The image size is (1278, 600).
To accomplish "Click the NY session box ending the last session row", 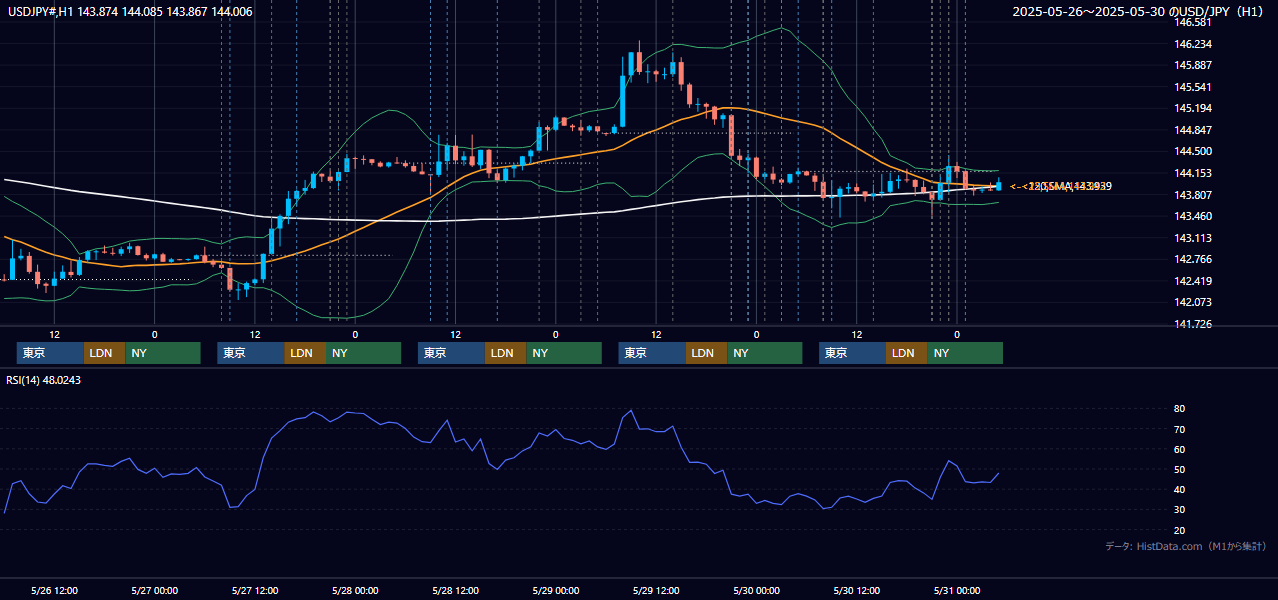I will [965, 353].
